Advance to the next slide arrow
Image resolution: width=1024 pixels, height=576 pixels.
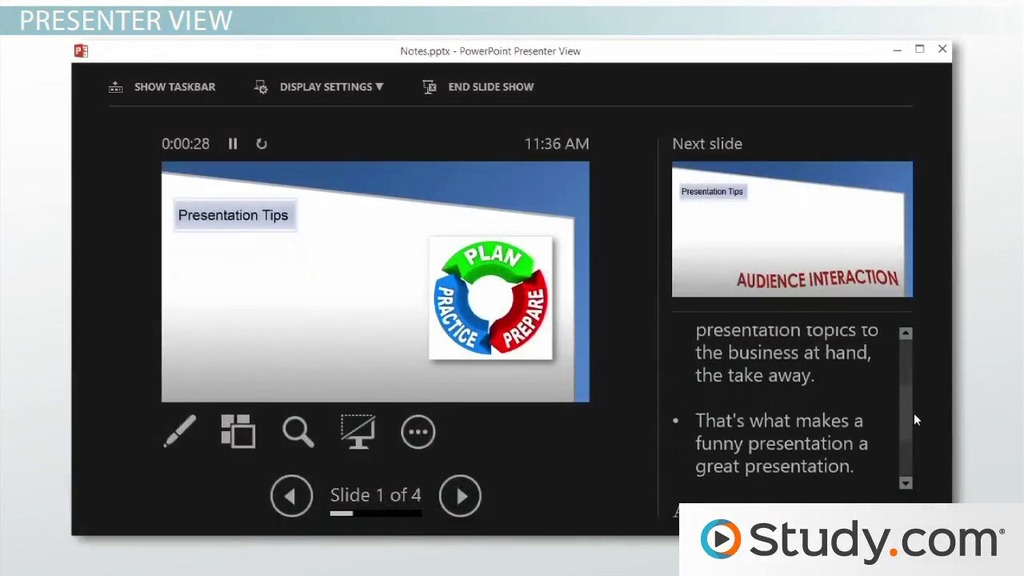[x=460, y=496]
